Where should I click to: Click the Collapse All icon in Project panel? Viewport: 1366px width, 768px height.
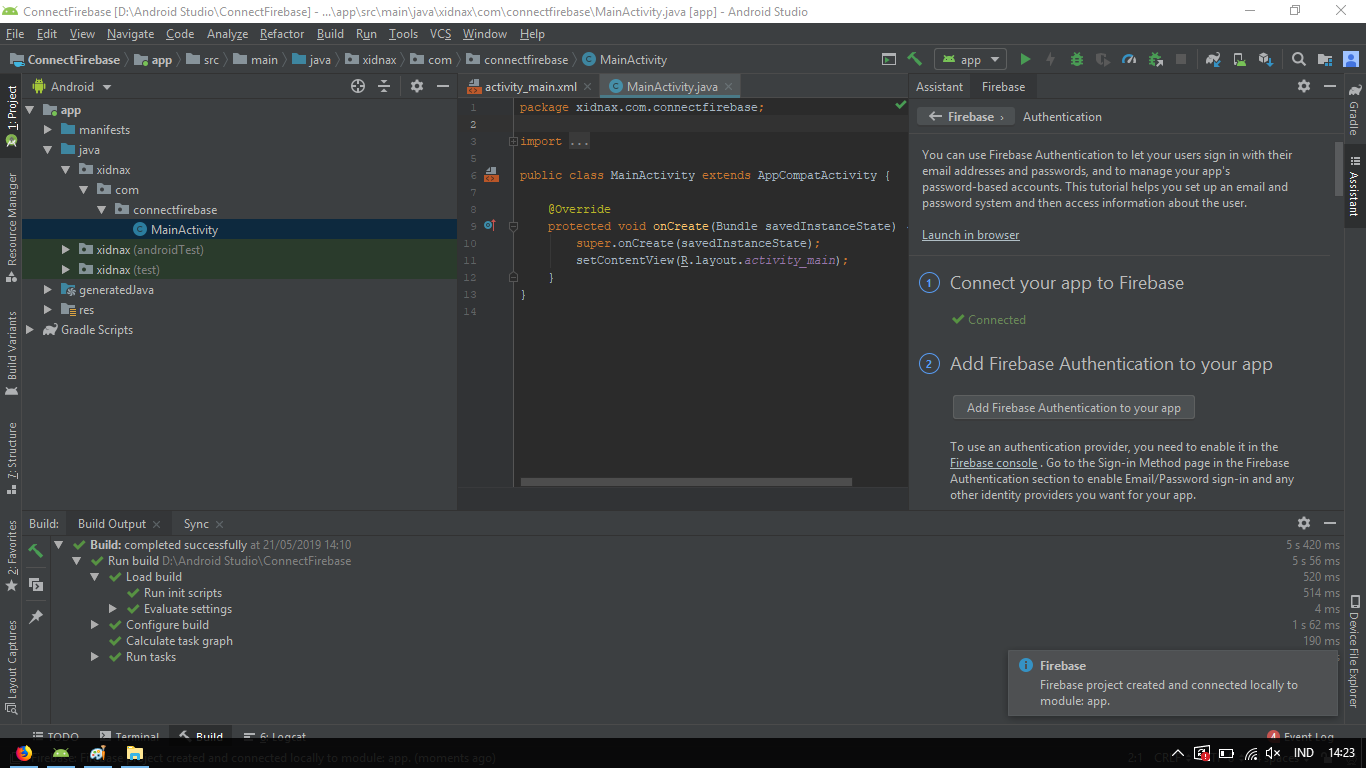384,87
